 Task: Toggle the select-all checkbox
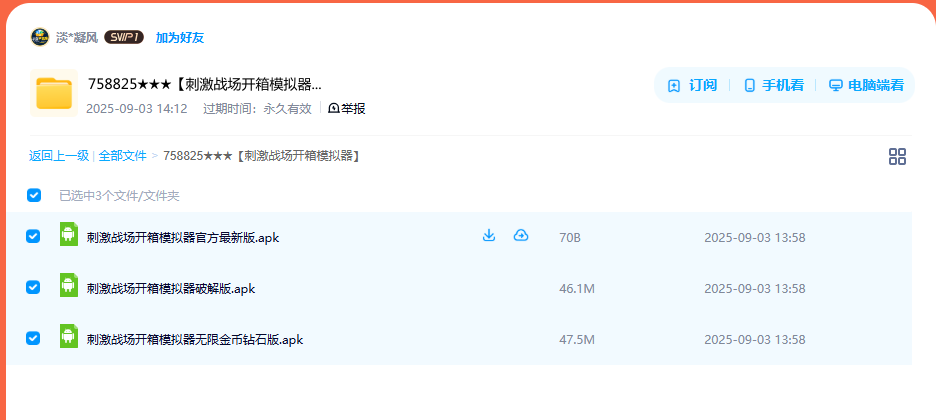34,195
